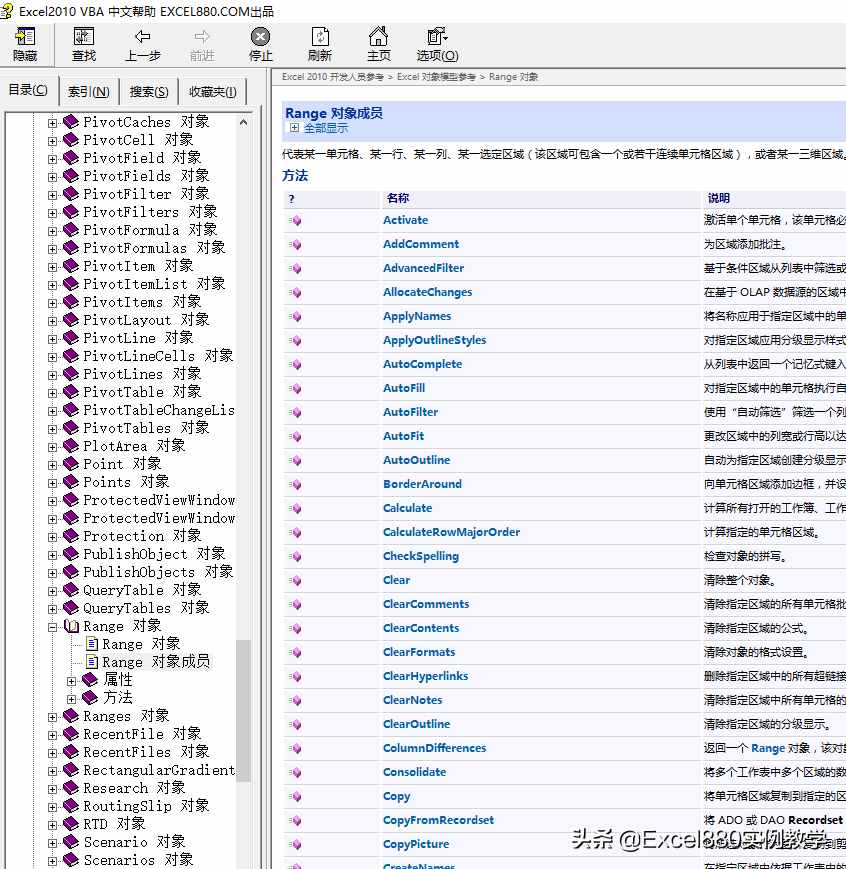Expand the 属性 node under Range
The height and width of the screenshot is (869, 846).
71,681
